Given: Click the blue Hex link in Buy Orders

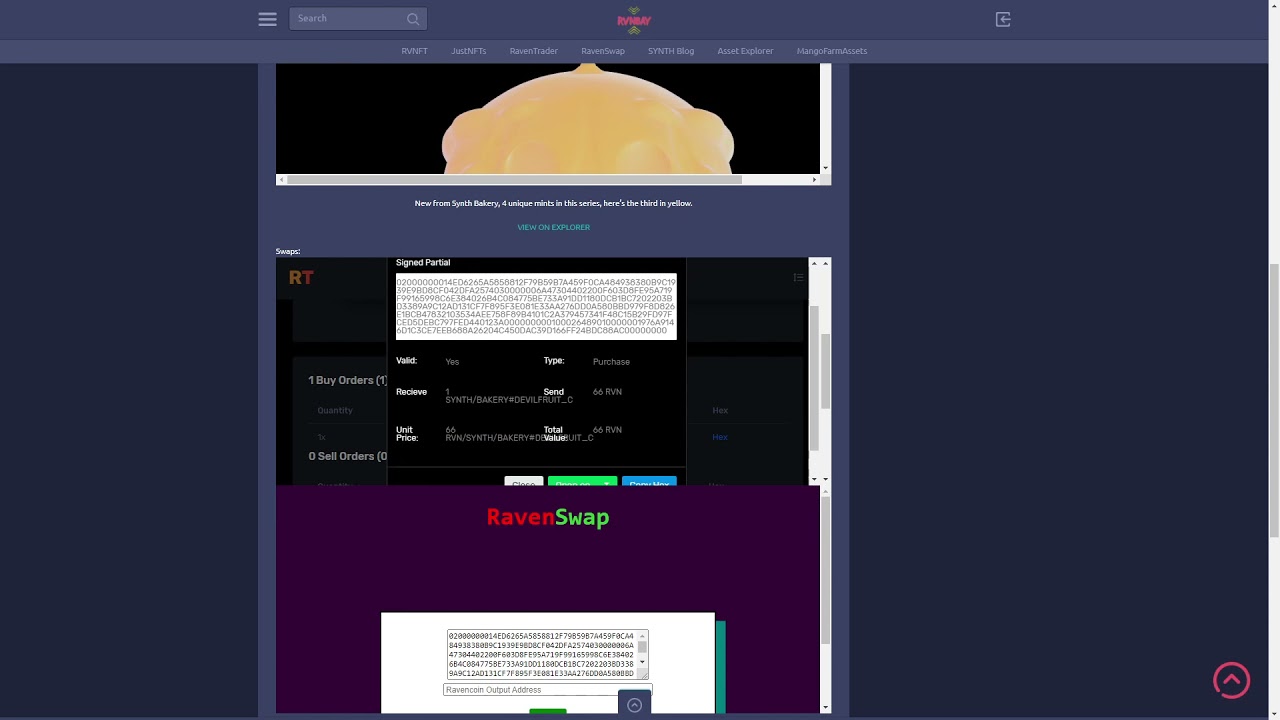Looking at the screenshot, I should [x=720, y=437].
